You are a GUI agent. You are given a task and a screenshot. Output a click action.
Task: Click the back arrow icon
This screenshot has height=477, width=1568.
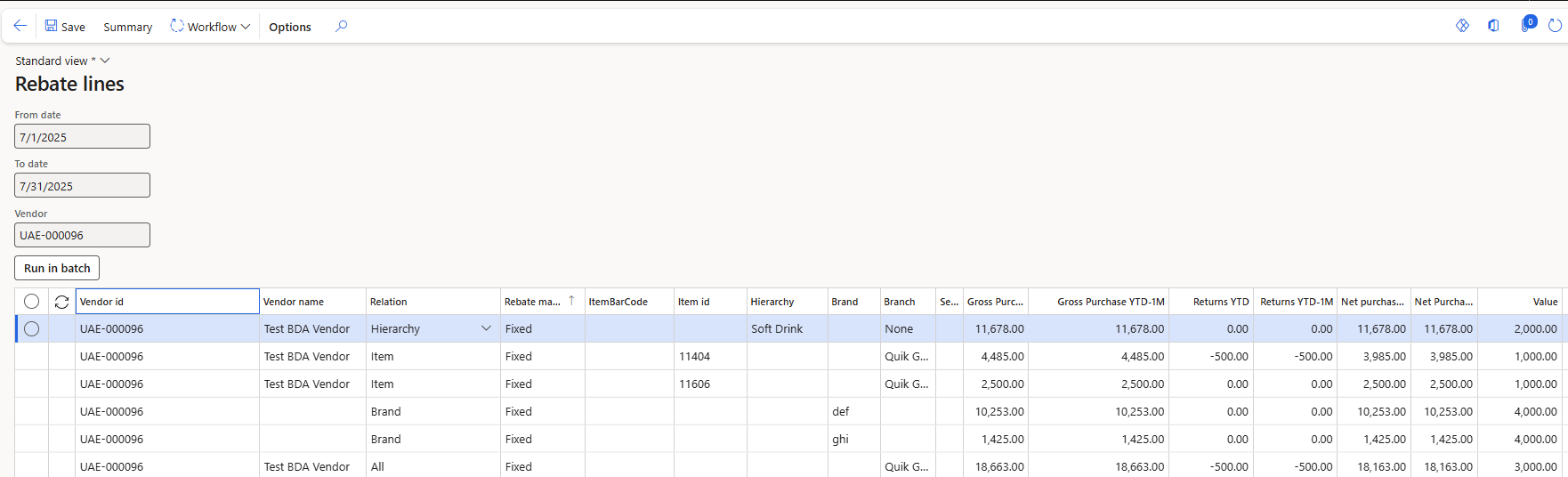click(20, 26)
